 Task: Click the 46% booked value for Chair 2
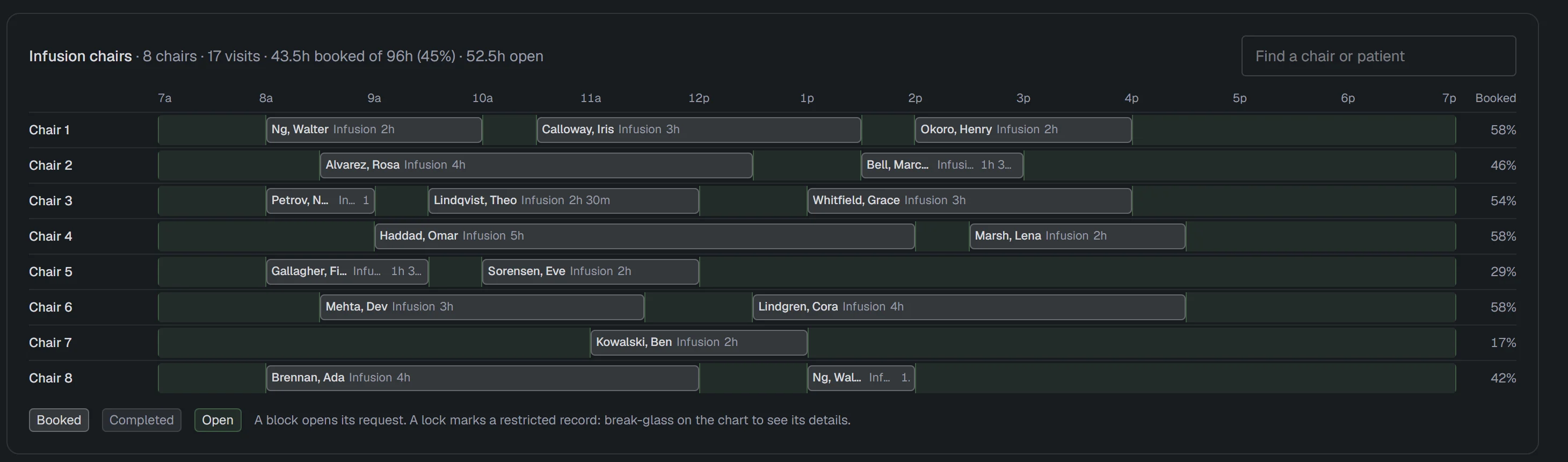tap(1503, 165)
